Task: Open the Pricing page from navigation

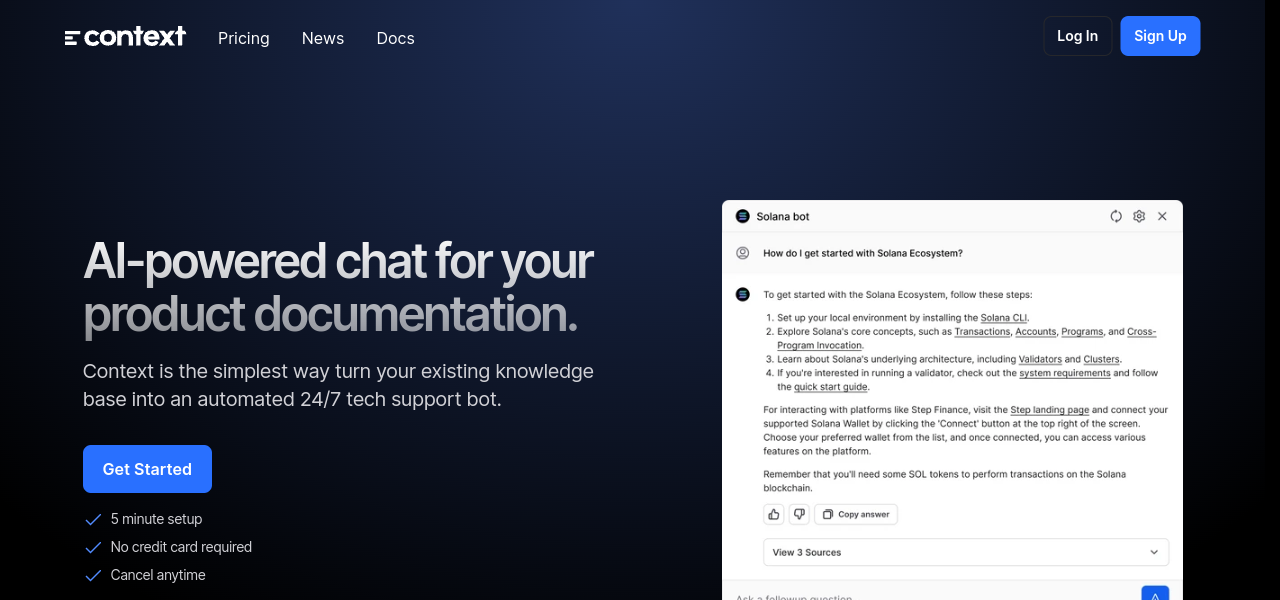Action: [244, 38]
